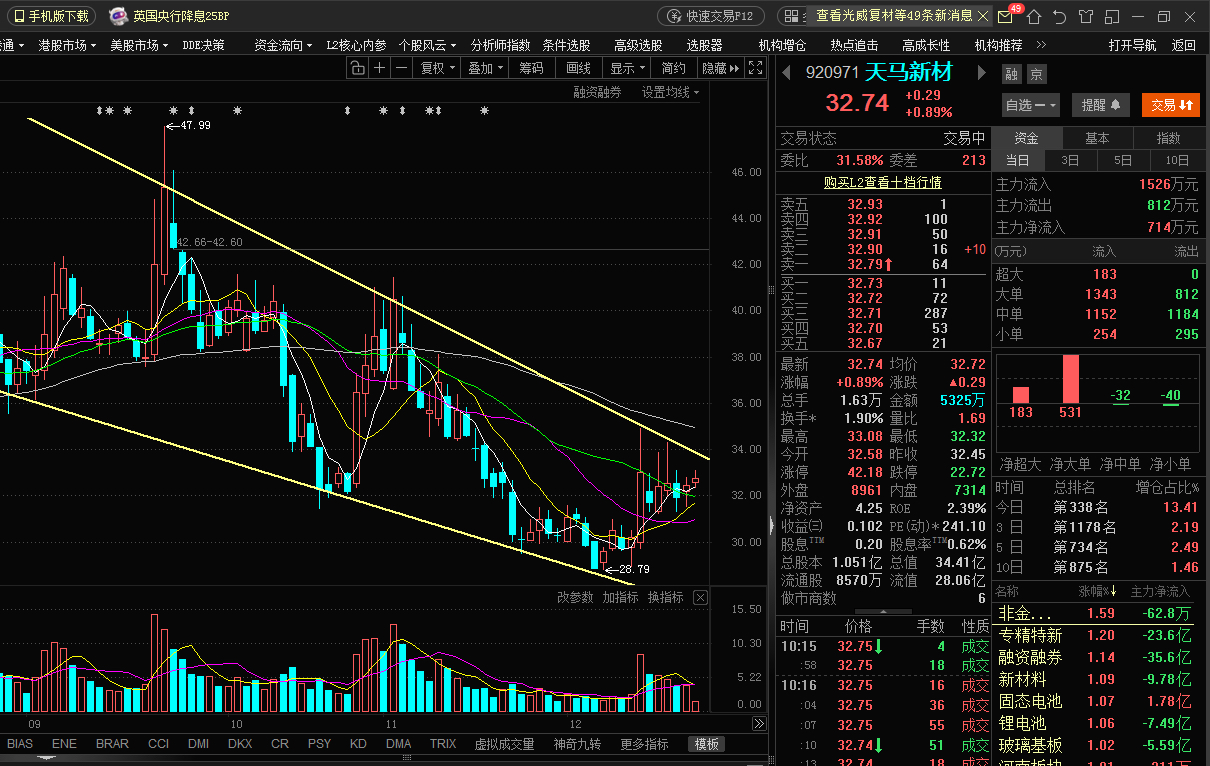Select the 基本 tab
The width and height of the screenshot is (1210, 766).
pyautogui.click(x=1097, y=138)
